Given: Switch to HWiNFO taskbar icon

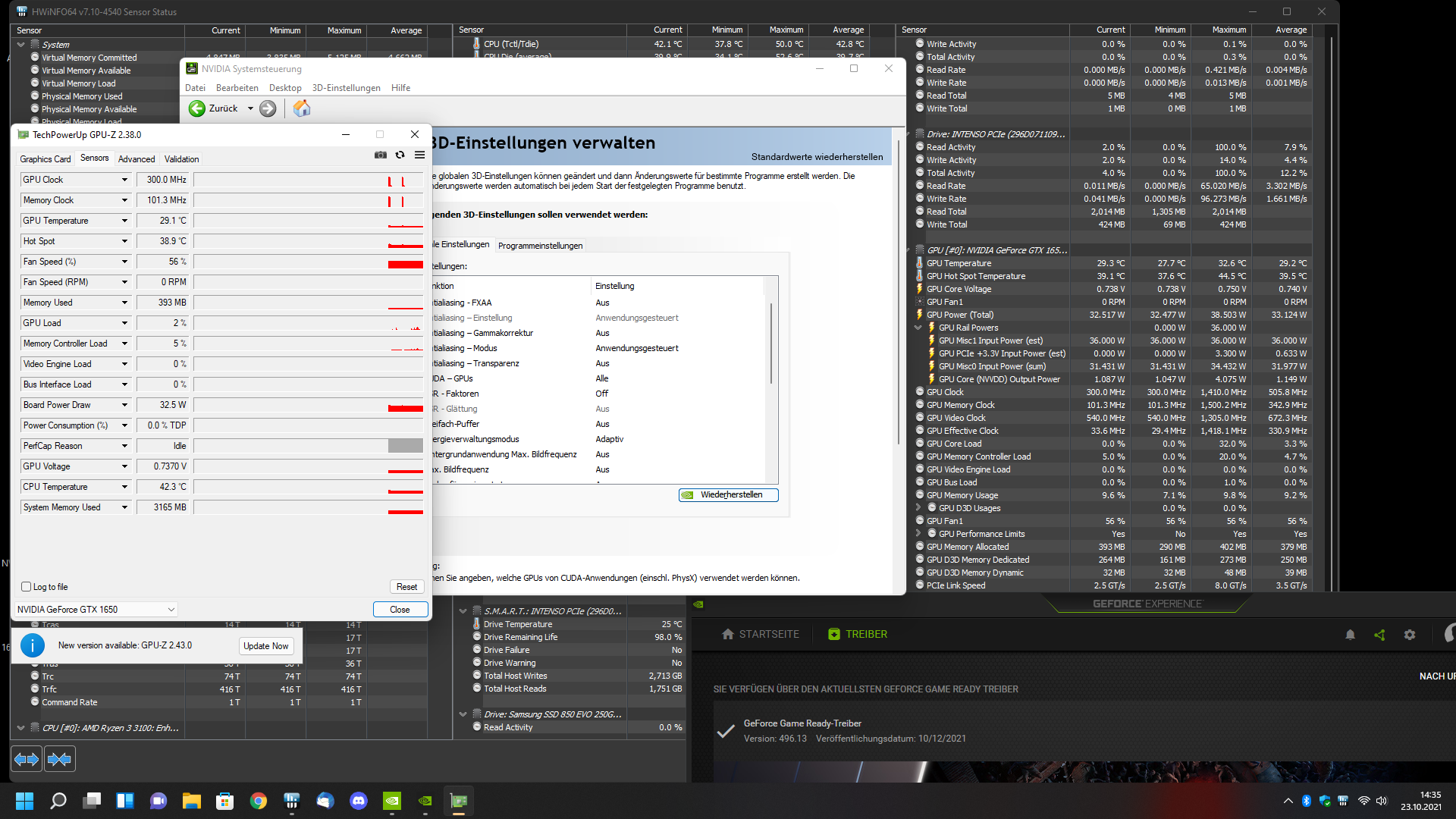Looking at the screenshot, I should tap(291, 801).
